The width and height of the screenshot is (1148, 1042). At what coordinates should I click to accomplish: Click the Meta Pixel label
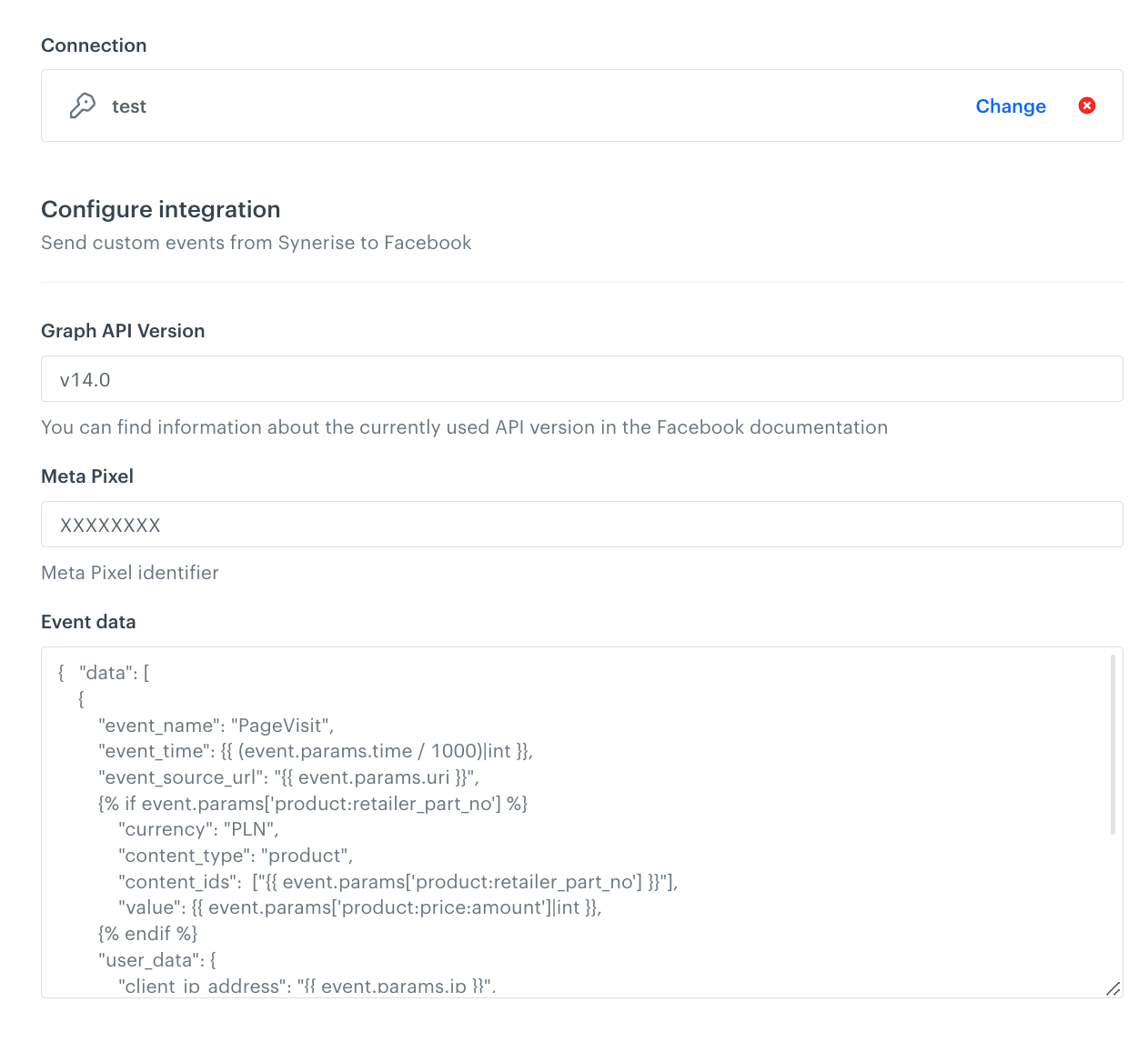[x=86, y=476]
